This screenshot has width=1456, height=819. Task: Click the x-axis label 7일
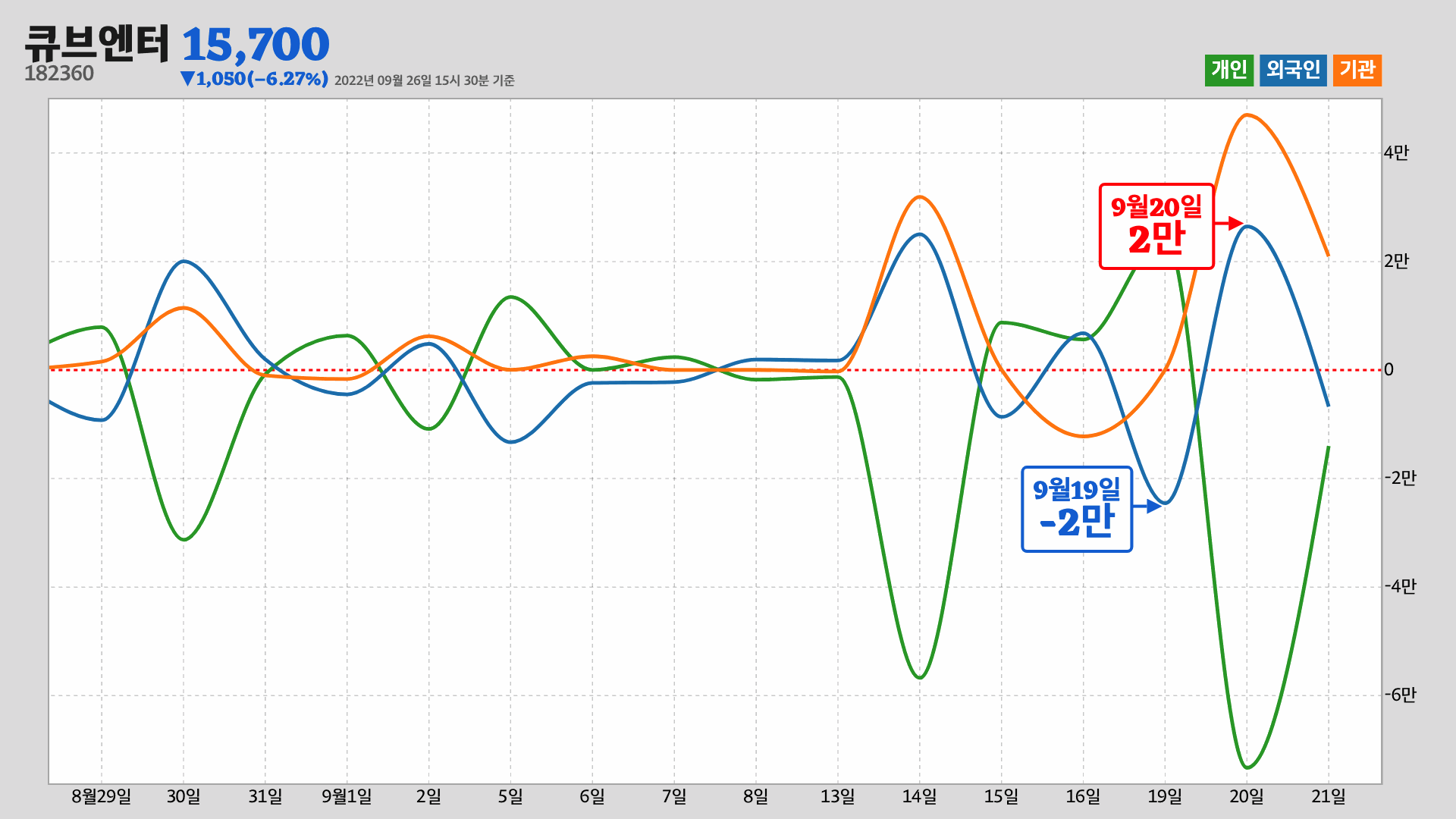675,797
